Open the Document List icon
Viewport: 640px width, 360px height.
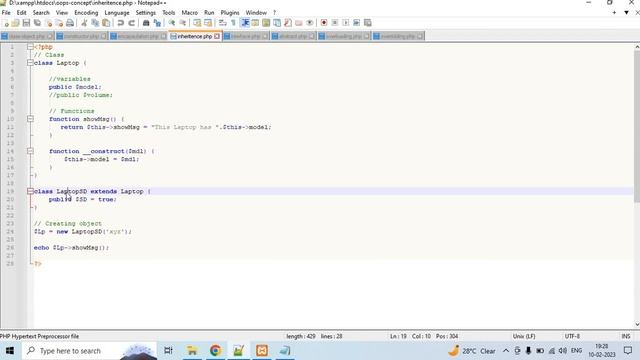coord(277,23)
